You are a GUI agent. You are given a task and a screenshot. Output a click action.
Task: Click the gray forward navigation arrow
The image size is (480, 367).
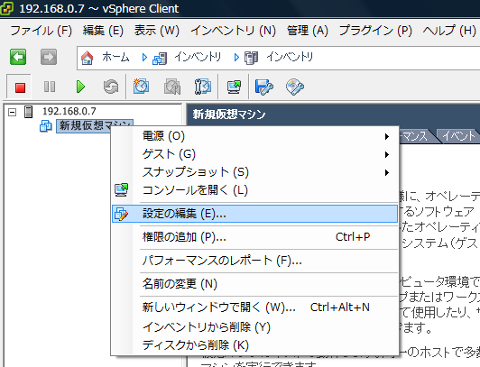point(49,57)
